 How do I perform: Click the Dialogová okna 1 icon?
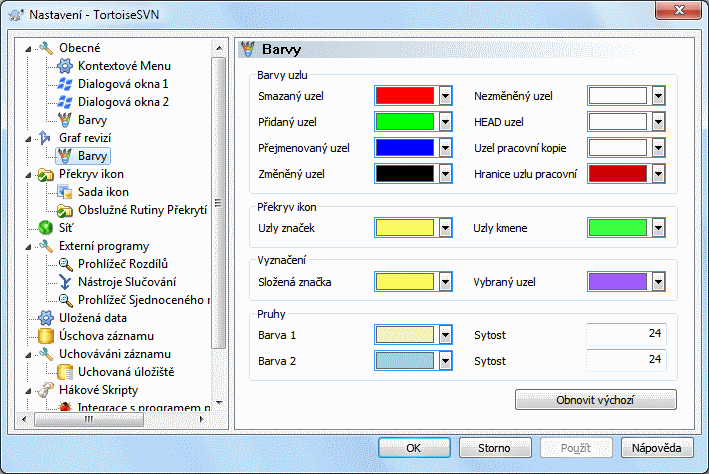click(65, 84)
